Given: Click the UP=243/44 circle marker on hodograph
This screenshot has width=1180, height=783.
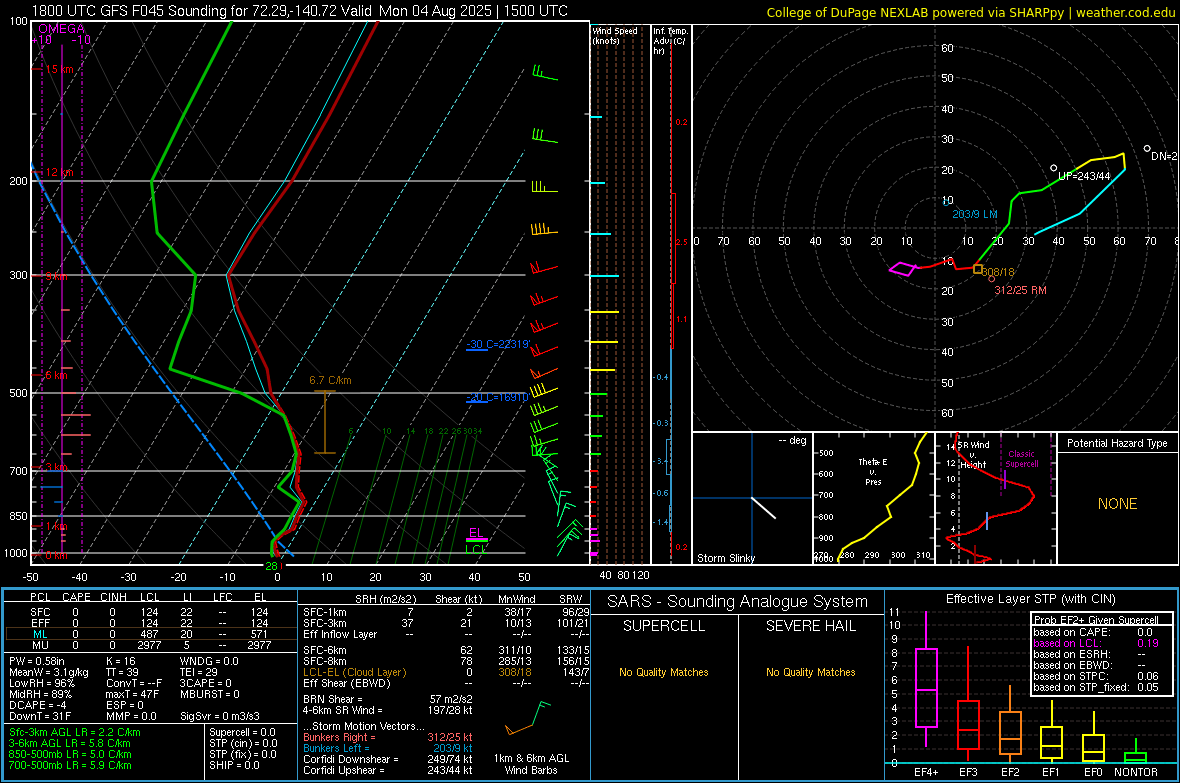Looking at the screenshot, I should pyautogui.click(x=1054, y=168).
